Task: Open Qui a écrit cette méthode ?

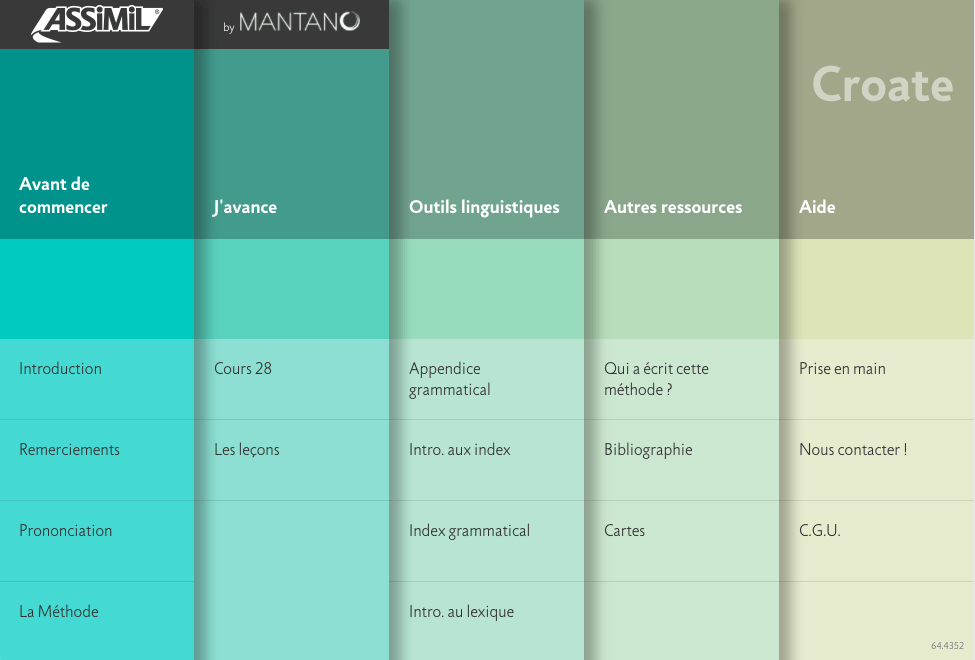Action: tap(656, 379)
